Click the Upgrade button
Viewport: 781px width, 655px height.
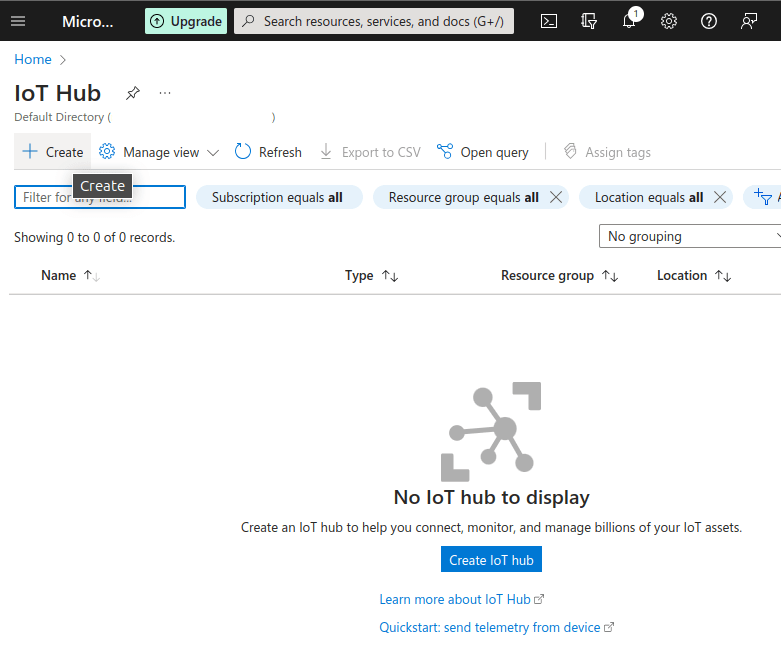pyautogui.click(x=186, y=21)
